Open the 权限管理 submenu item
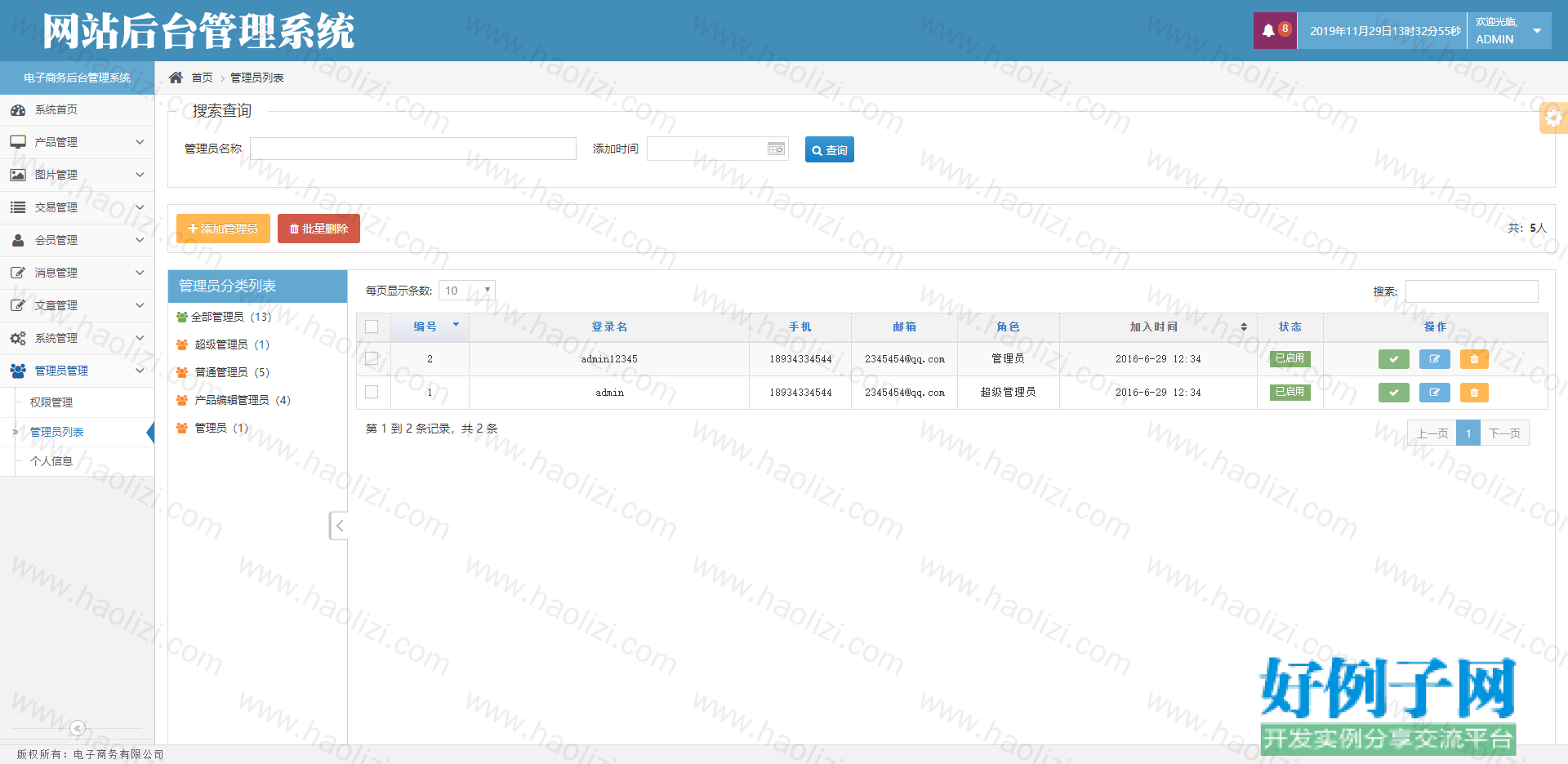 click(51, 402)
